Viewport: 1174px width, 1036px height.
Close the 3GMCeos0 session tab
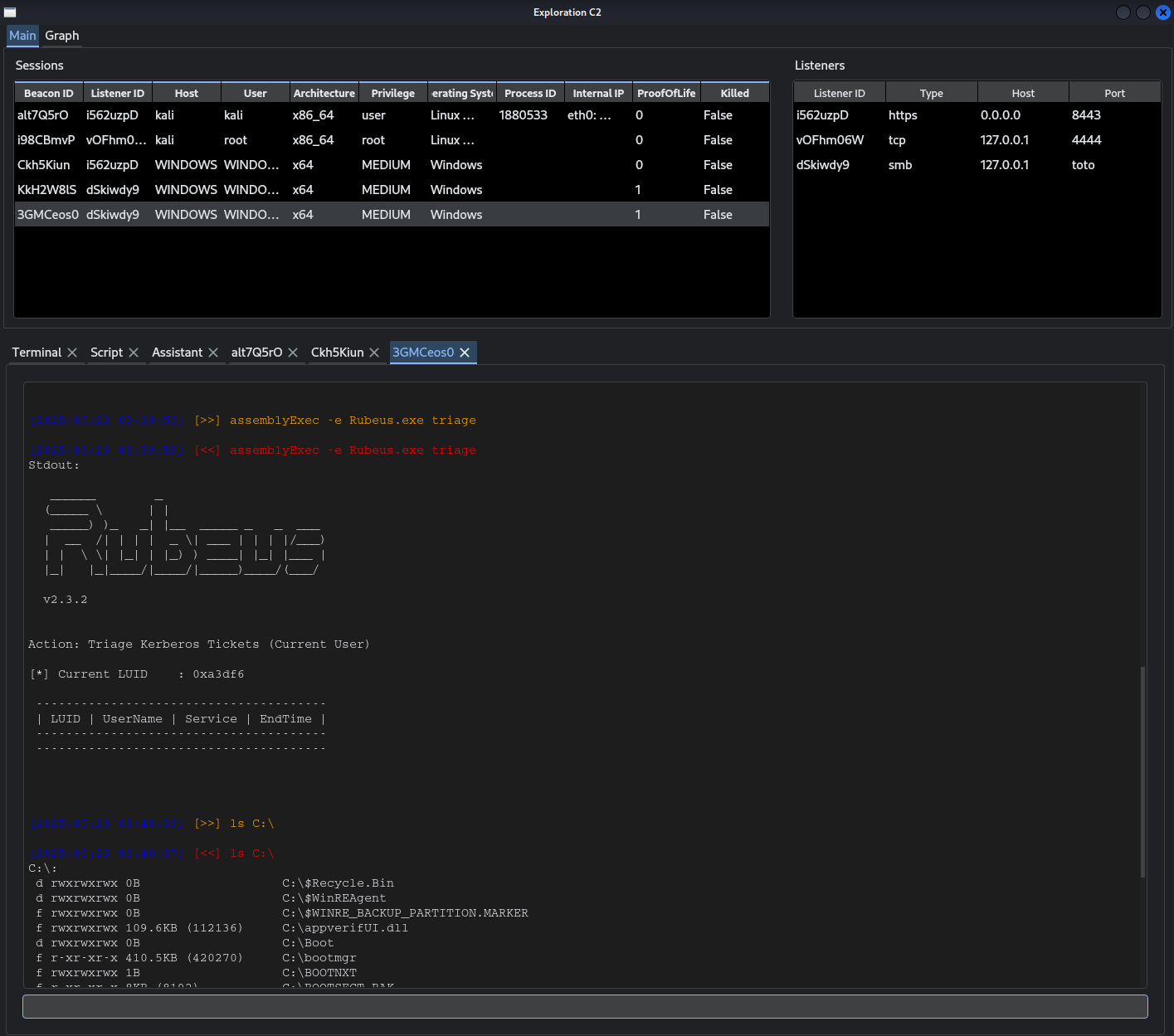click(x=465, y=353)
